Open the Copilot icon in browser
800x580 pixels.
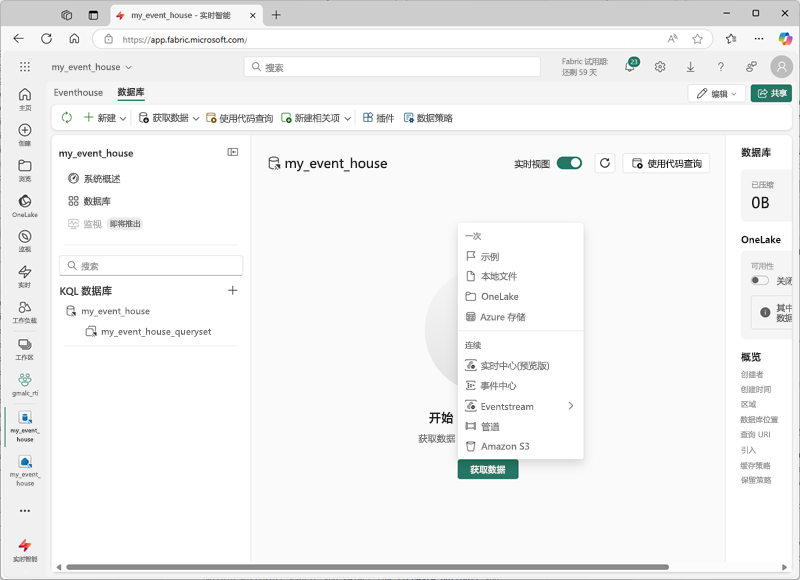point(785,39)
